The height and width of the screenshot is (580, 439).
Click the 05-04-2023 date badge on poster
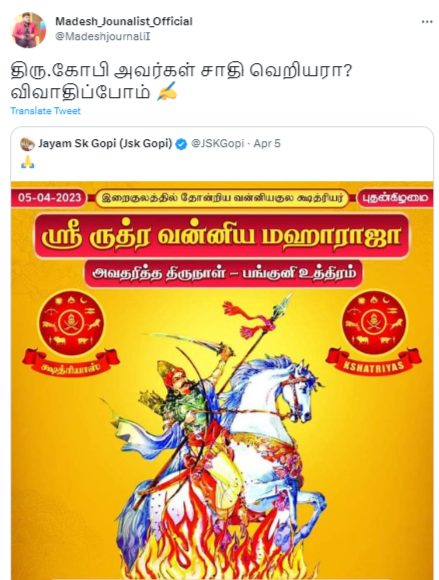point(49,197)
